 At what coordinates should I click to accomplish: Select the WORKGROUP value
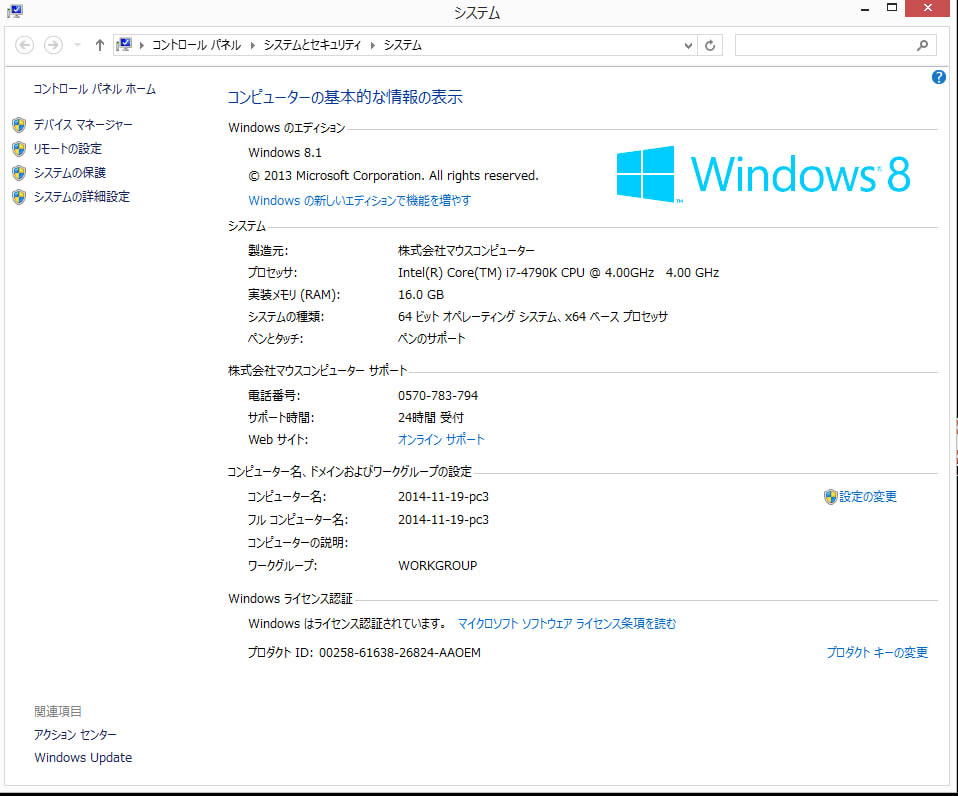(437, 566)
